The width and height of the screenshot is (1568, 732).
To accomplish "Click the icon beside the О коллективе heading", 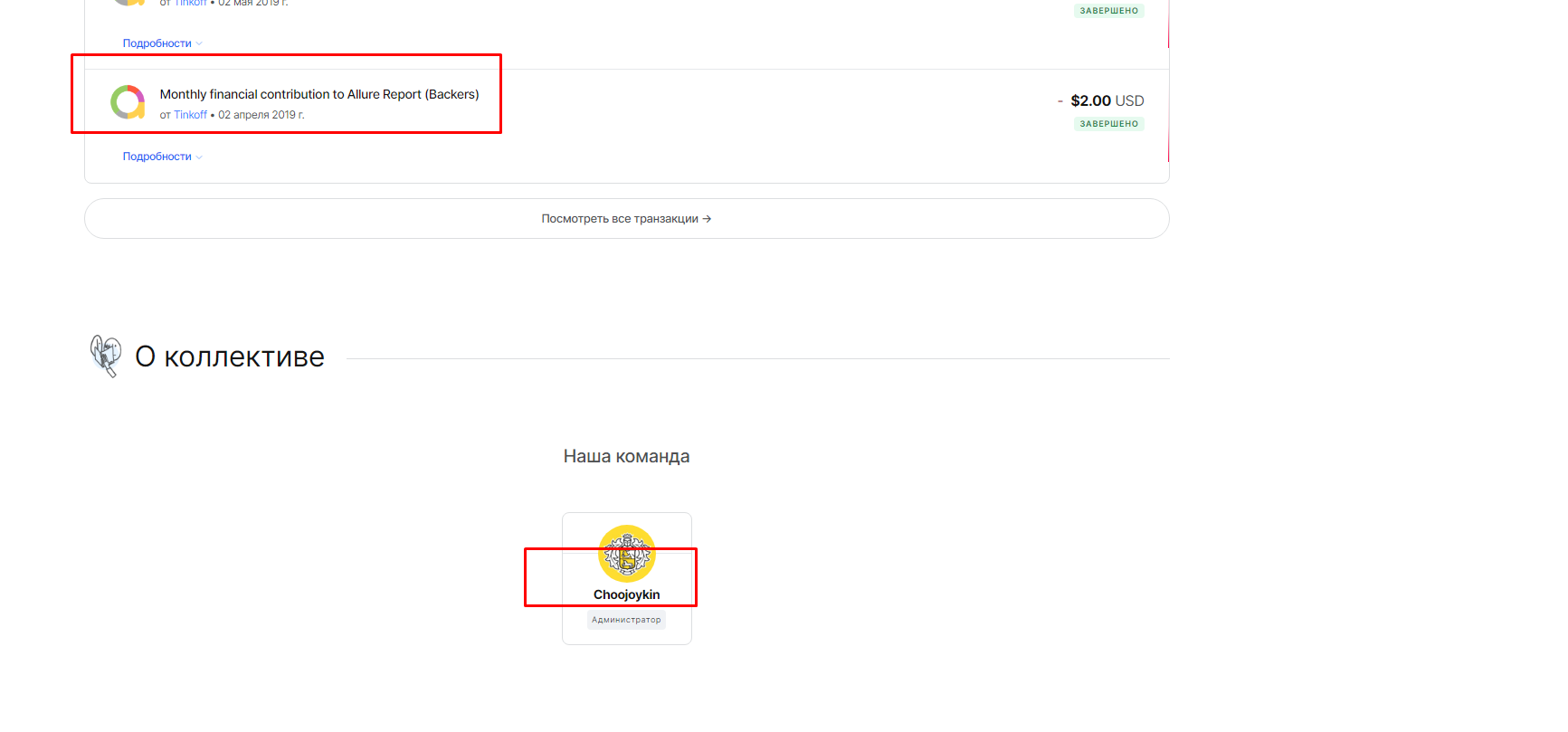I will coord(106,356).
